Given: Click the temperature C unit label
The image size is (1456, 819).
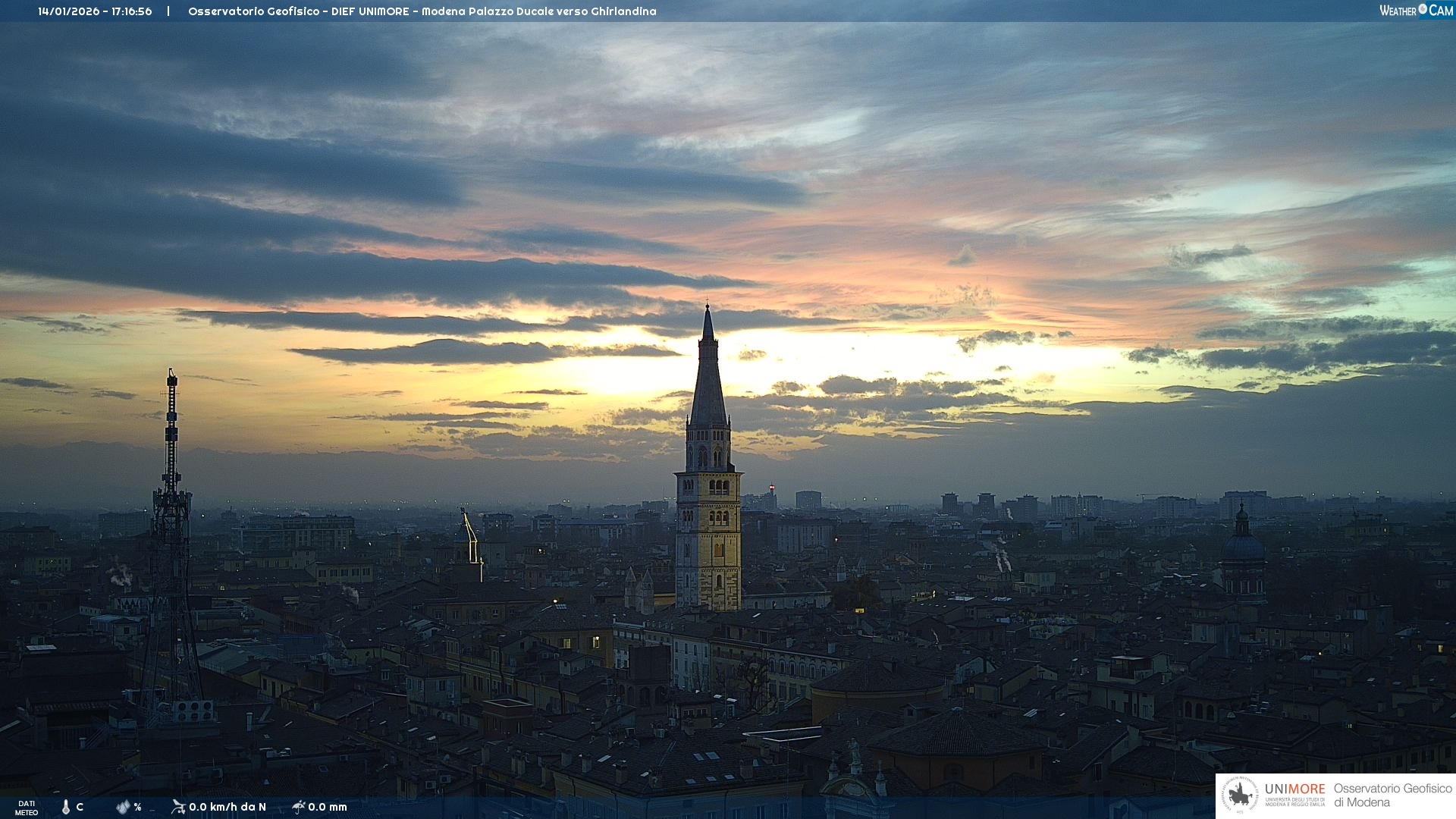Looking at the screenshot, I should [x=80, y=807].
